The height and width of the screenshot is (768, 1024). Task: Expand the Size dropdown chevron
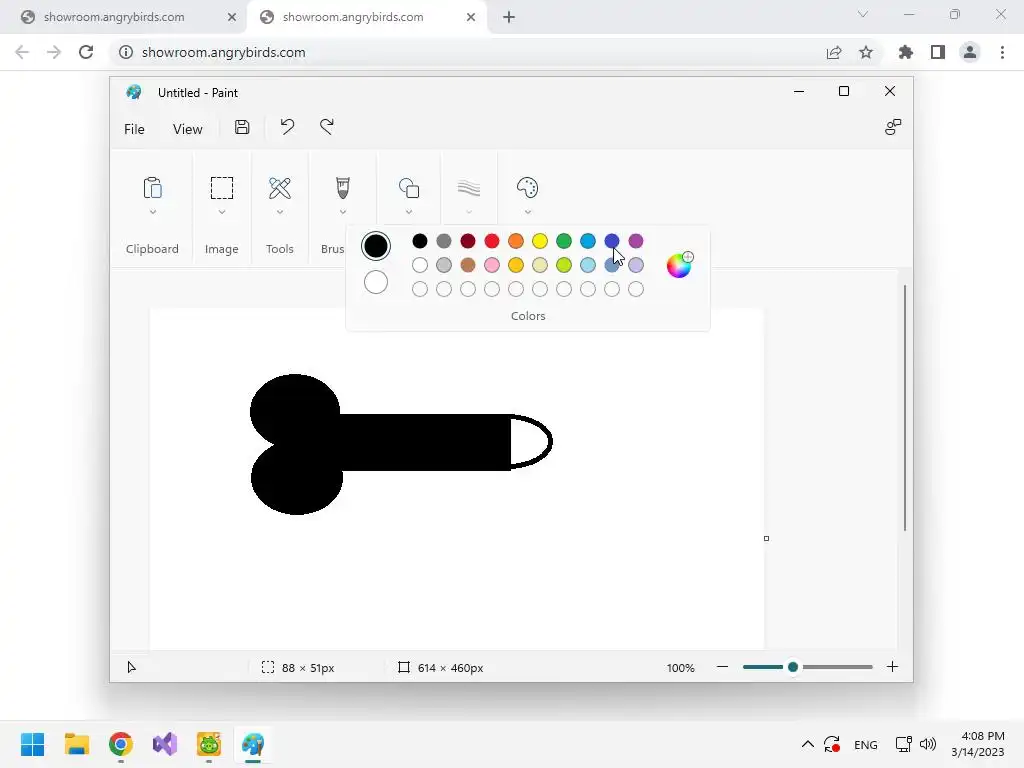[469, 212]
